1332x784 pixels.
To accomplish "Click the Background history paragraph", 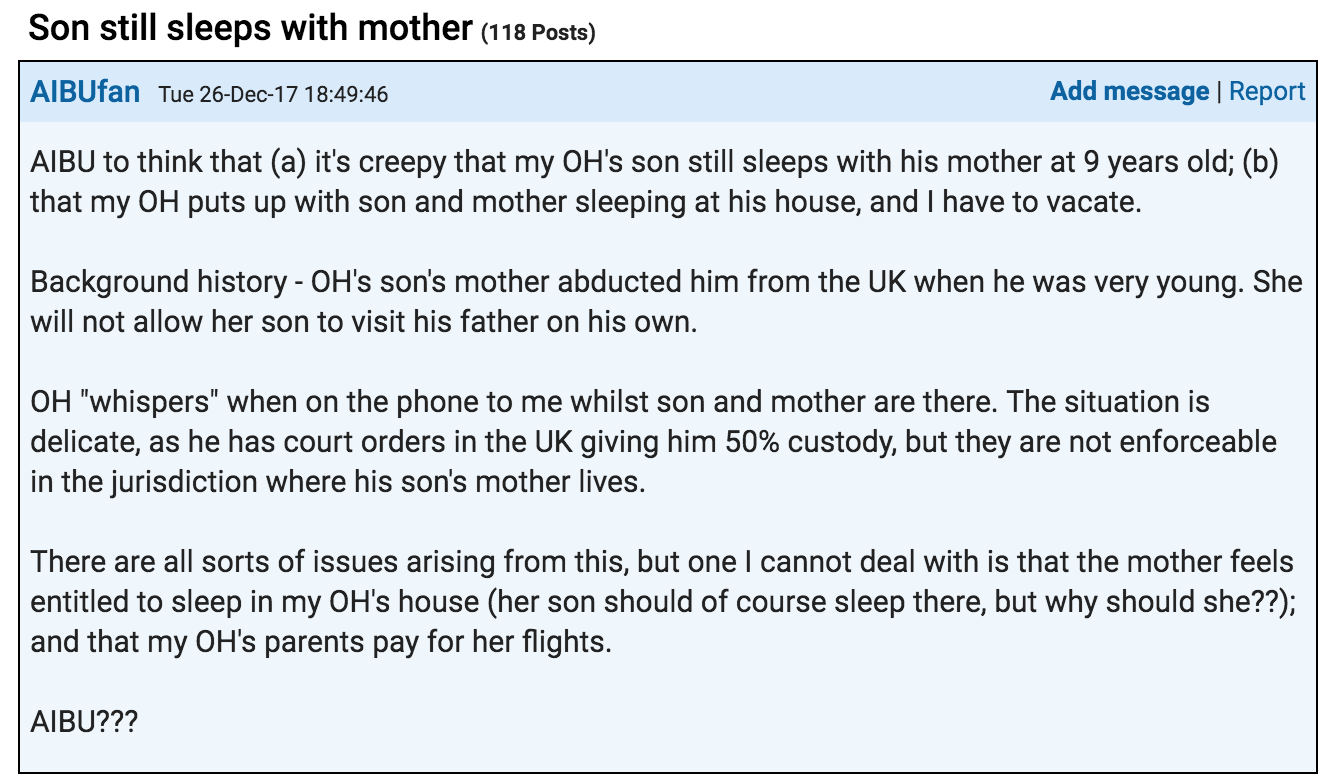I will tap(666, 301).
